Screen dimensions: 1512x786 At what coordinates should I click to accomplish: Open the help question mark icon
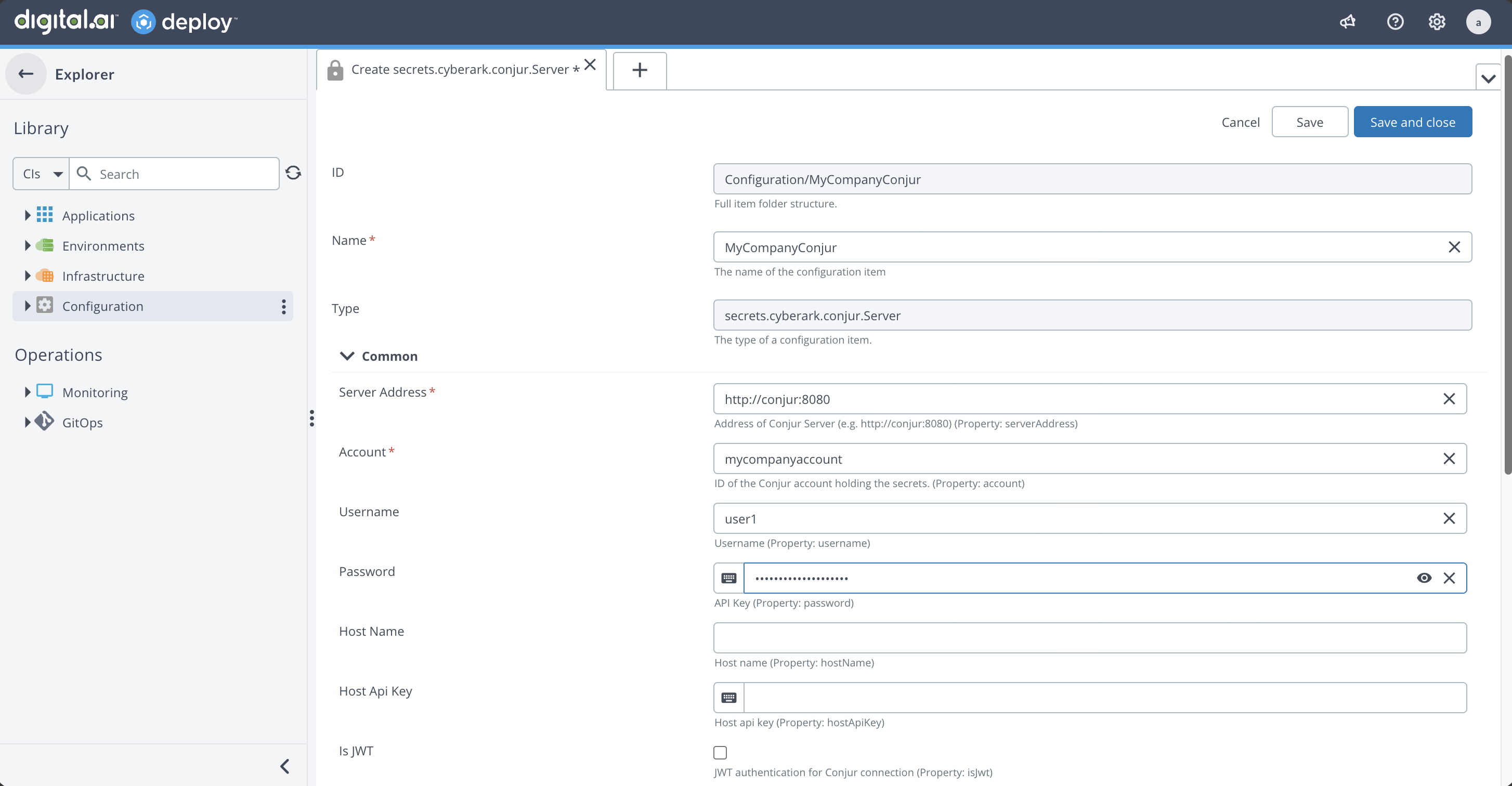click(1395, 22)
